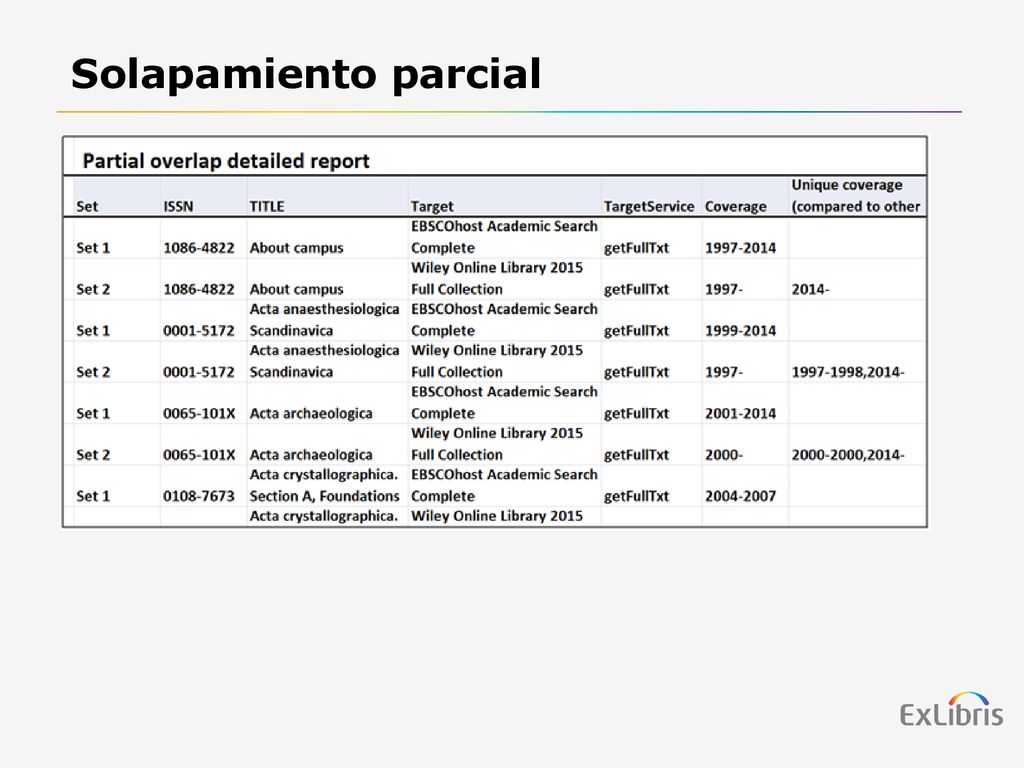The width and height of the screenshot is (1024, 768).
Task: Click the 'Unique coverage (compared to other' header
Action: (x=856, y=196)
